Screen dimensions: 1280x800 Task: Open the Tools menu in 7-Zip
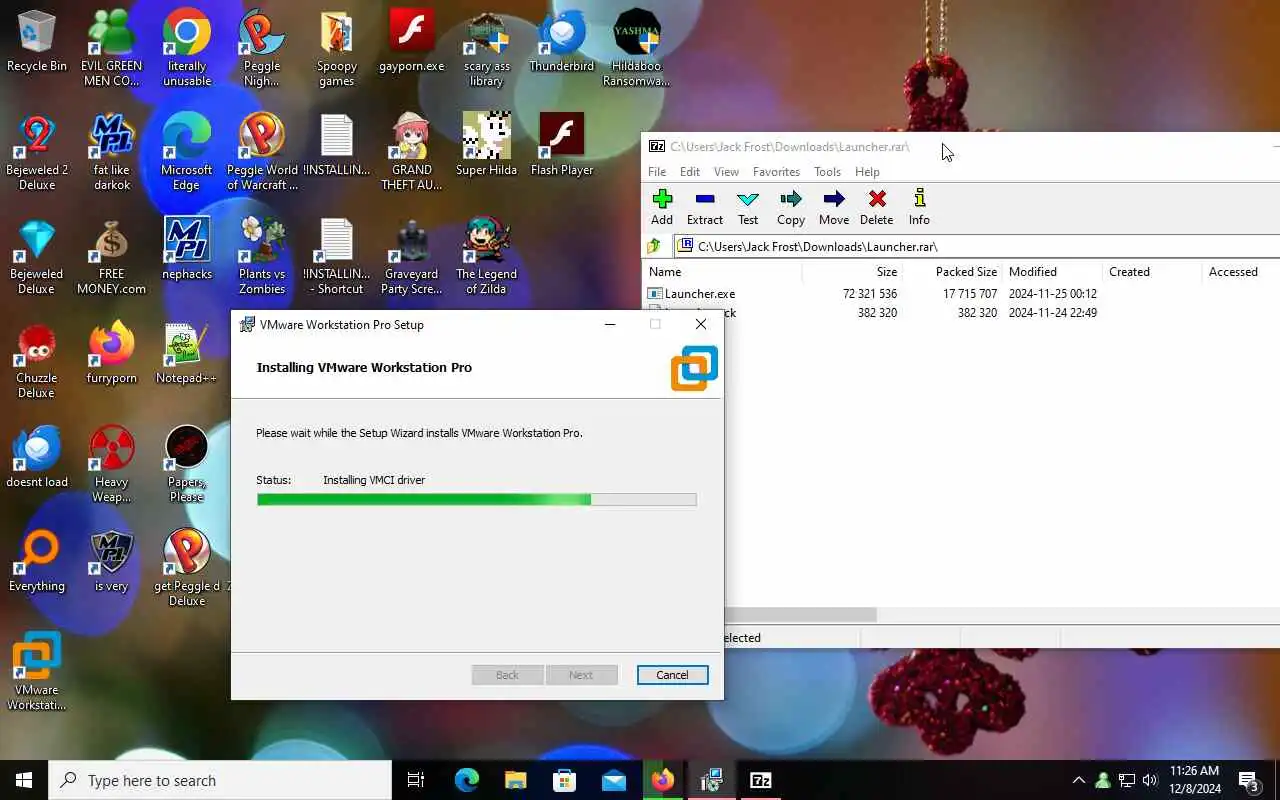click(x=827, y=172)
